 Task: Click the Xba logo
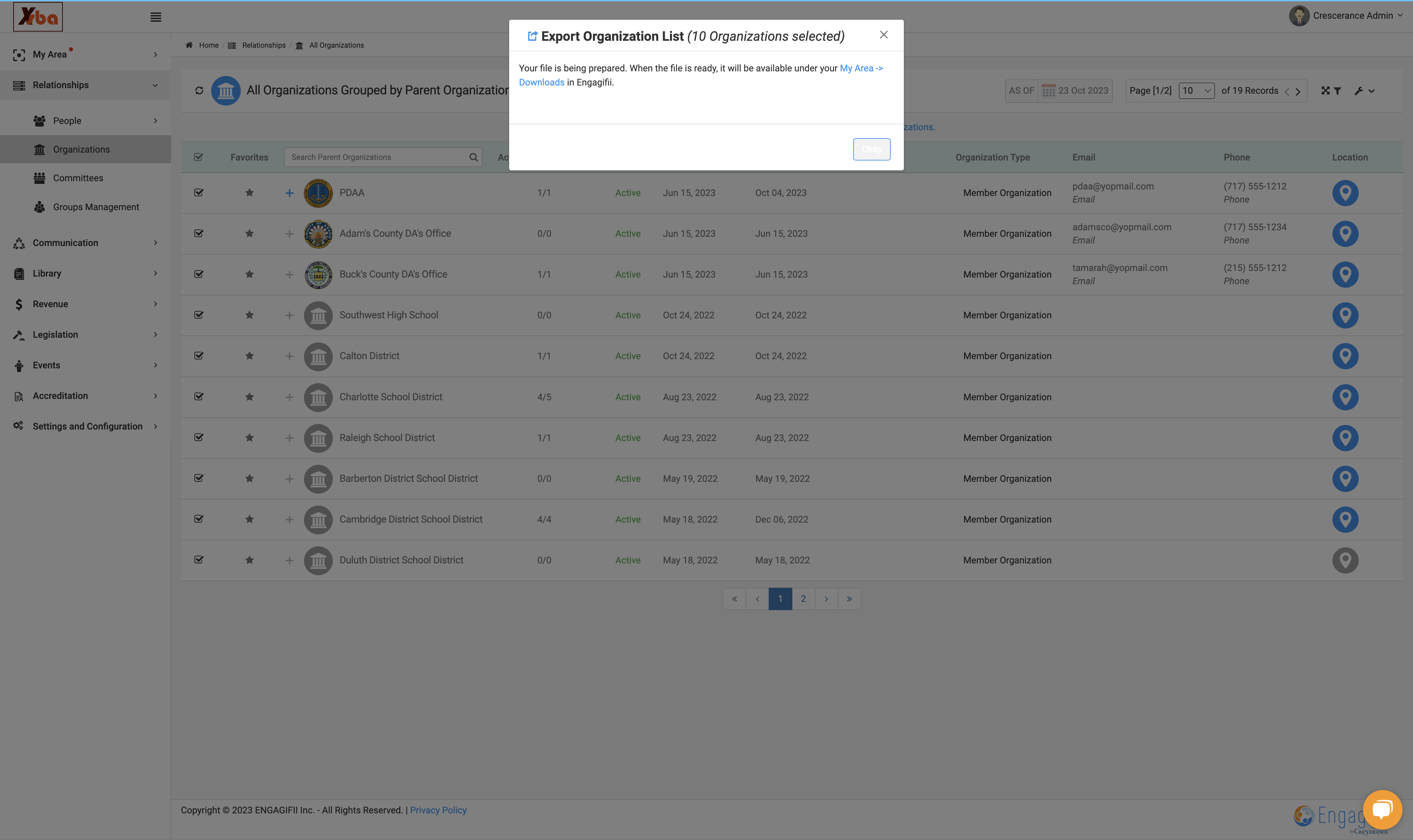(x=38, y=16)
